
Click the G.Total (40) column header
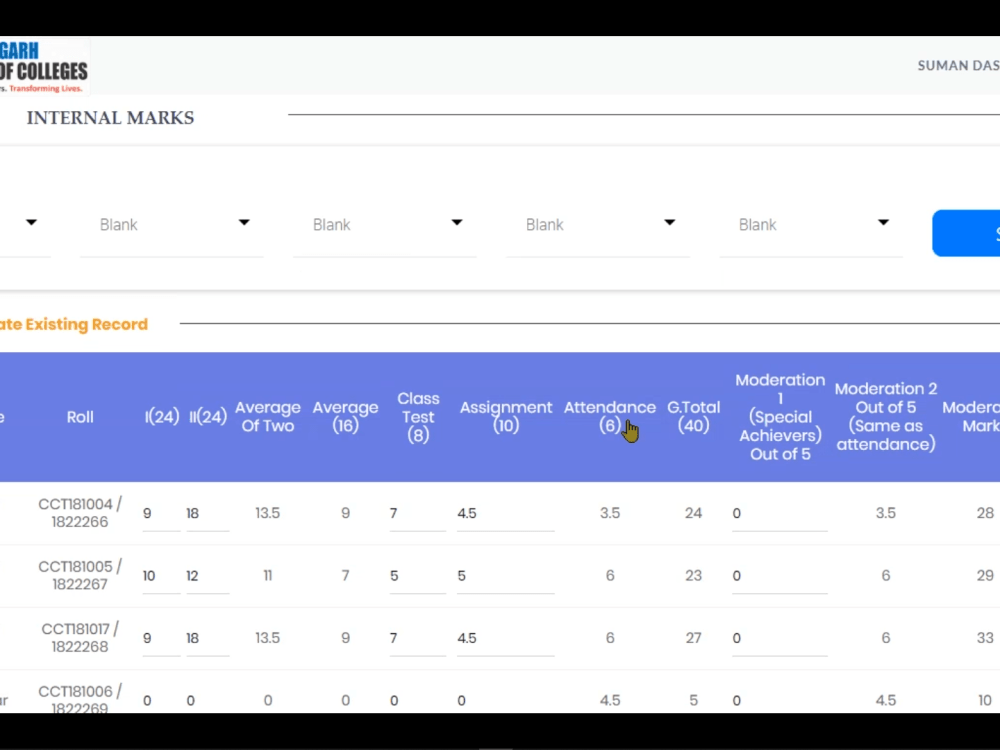[x=693, y=416]
